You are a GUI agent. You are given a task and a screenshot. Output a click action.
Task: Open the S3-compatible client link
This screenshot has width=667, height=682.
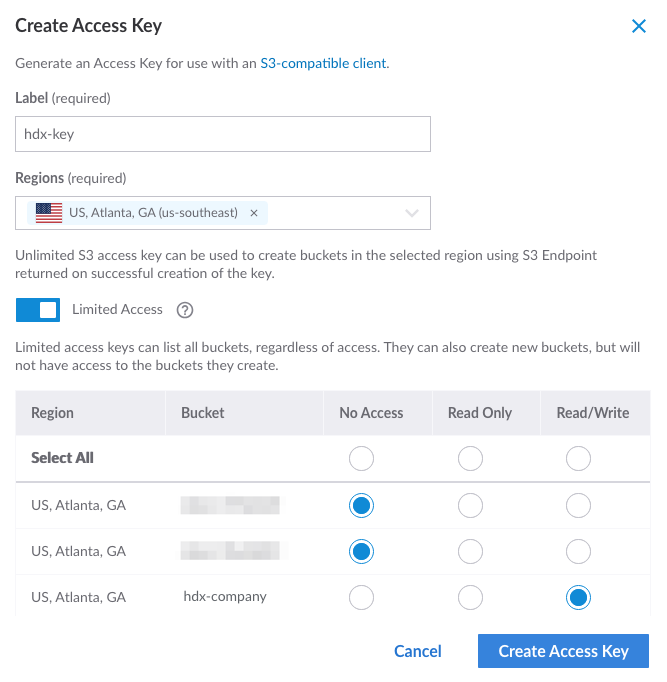point(323,63)
